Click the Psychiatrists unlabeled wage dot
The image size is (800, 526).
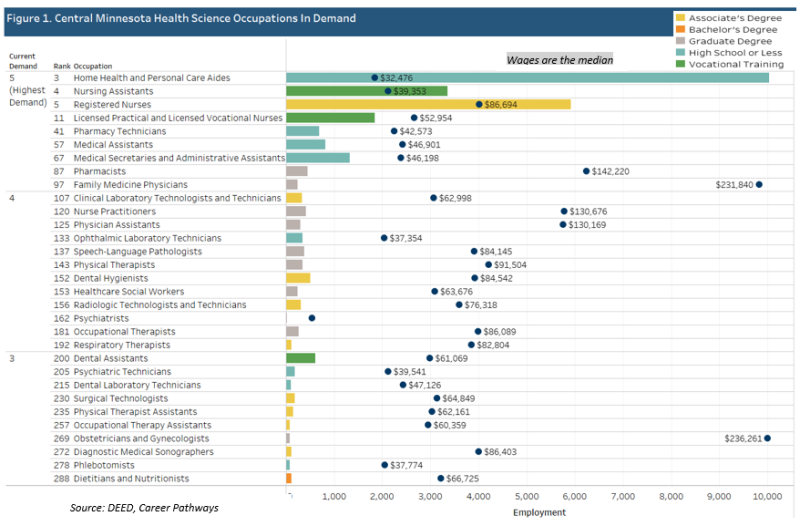312,318
